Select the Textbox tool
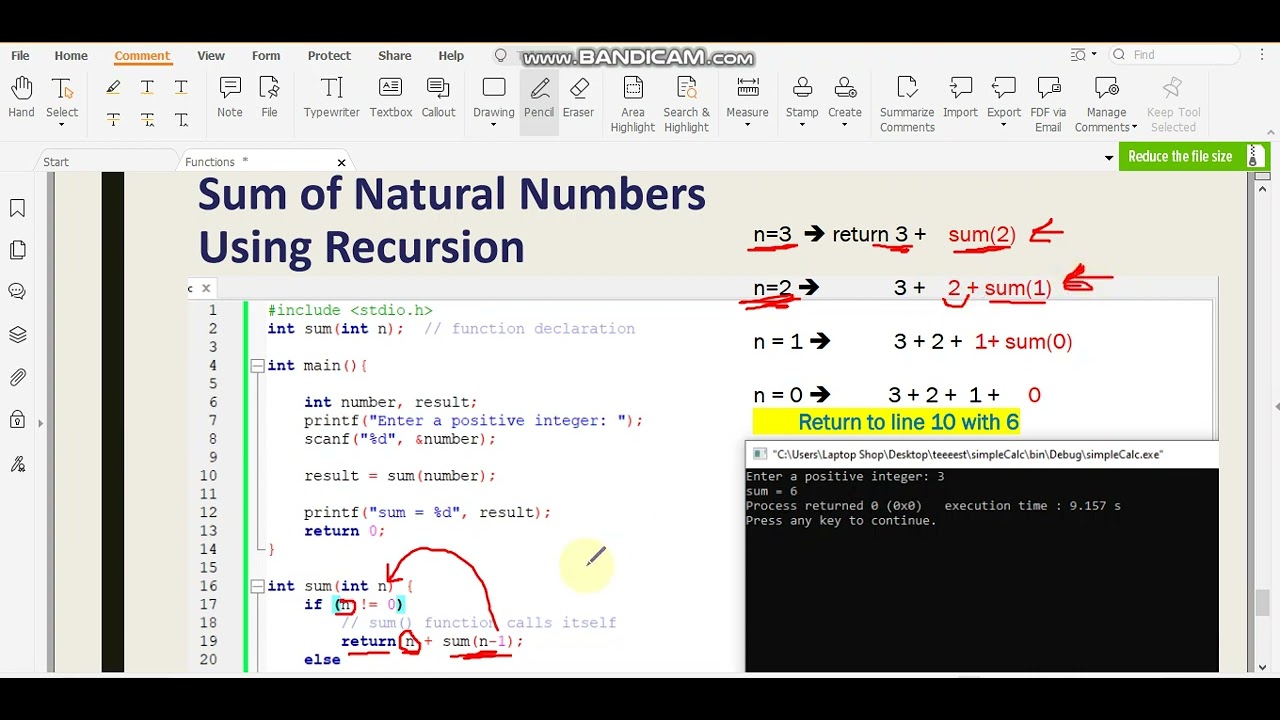 (391, 98)
